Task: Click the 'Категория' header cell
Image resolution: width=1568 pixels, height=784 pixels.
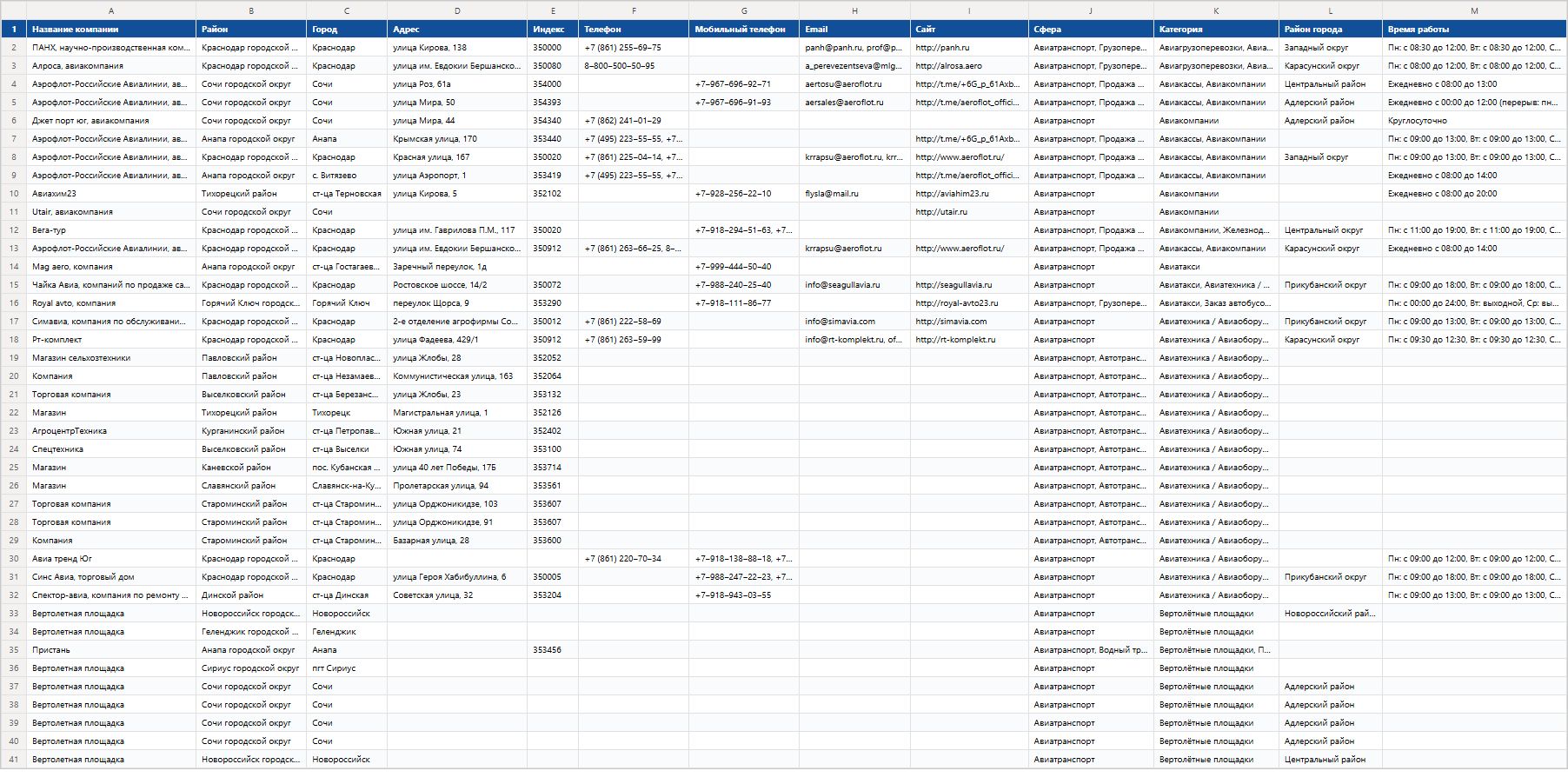Action: (1216, 29)
